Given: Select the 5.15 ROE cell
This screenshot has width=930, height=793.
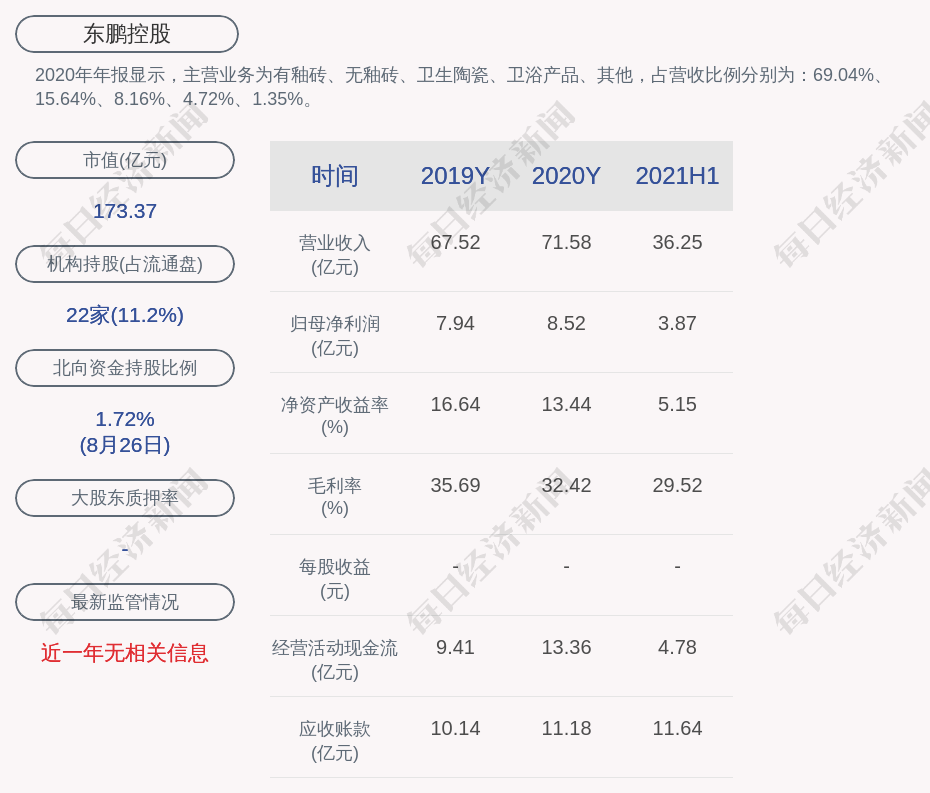Looking at the screenshot, I should pos(677,404).
